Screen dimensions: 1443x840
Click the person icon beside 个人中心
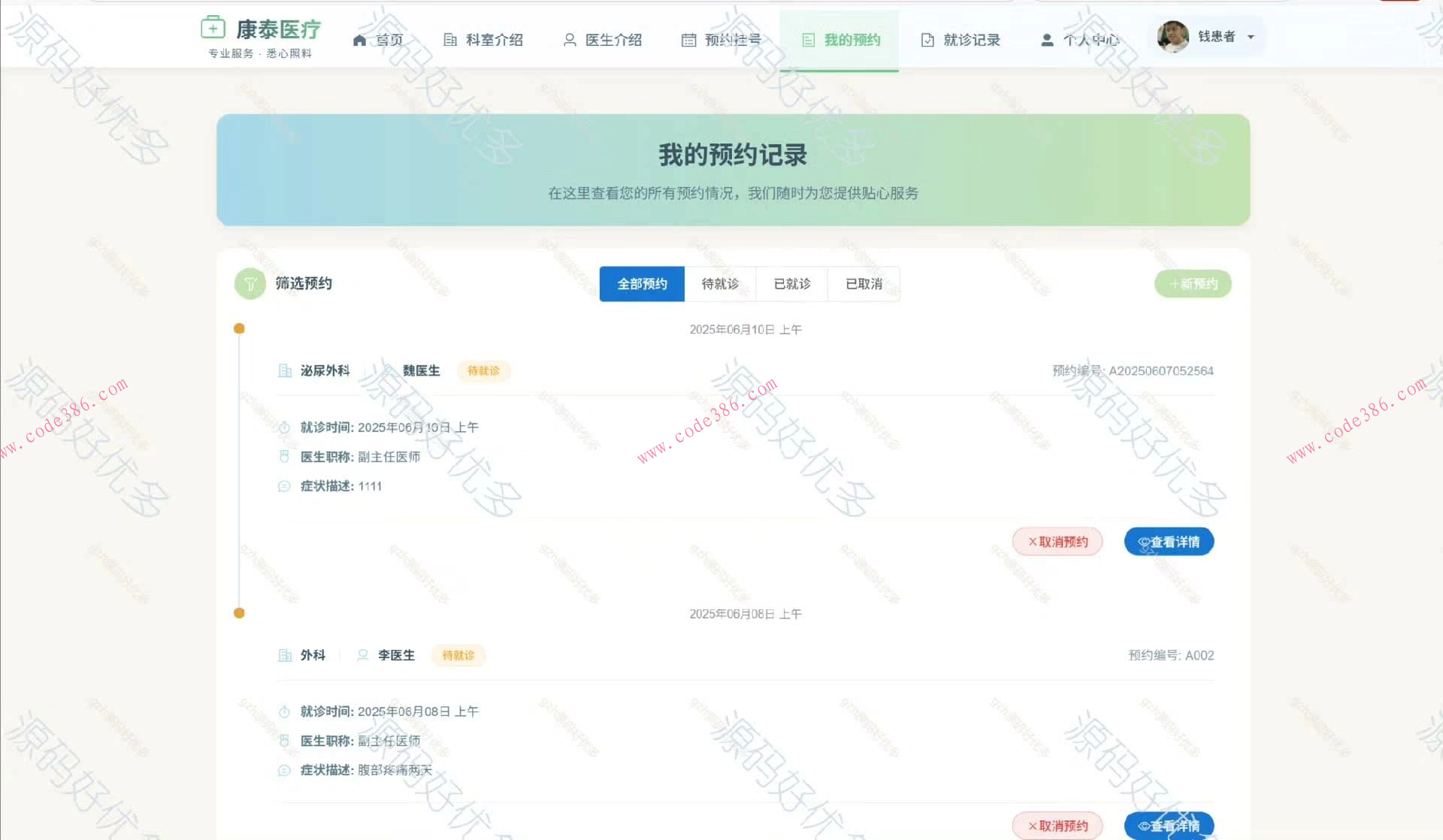coord(1047,40)
